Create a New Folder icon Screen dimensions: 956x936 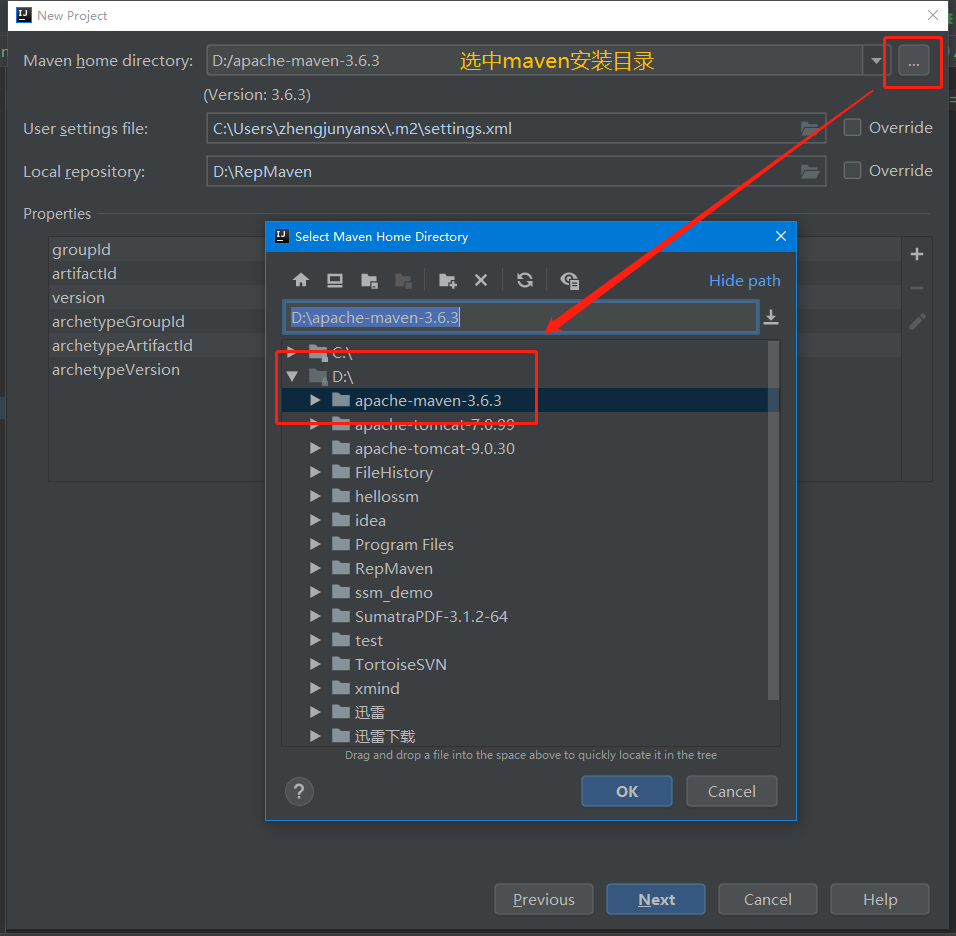click(x=448, y=280)
